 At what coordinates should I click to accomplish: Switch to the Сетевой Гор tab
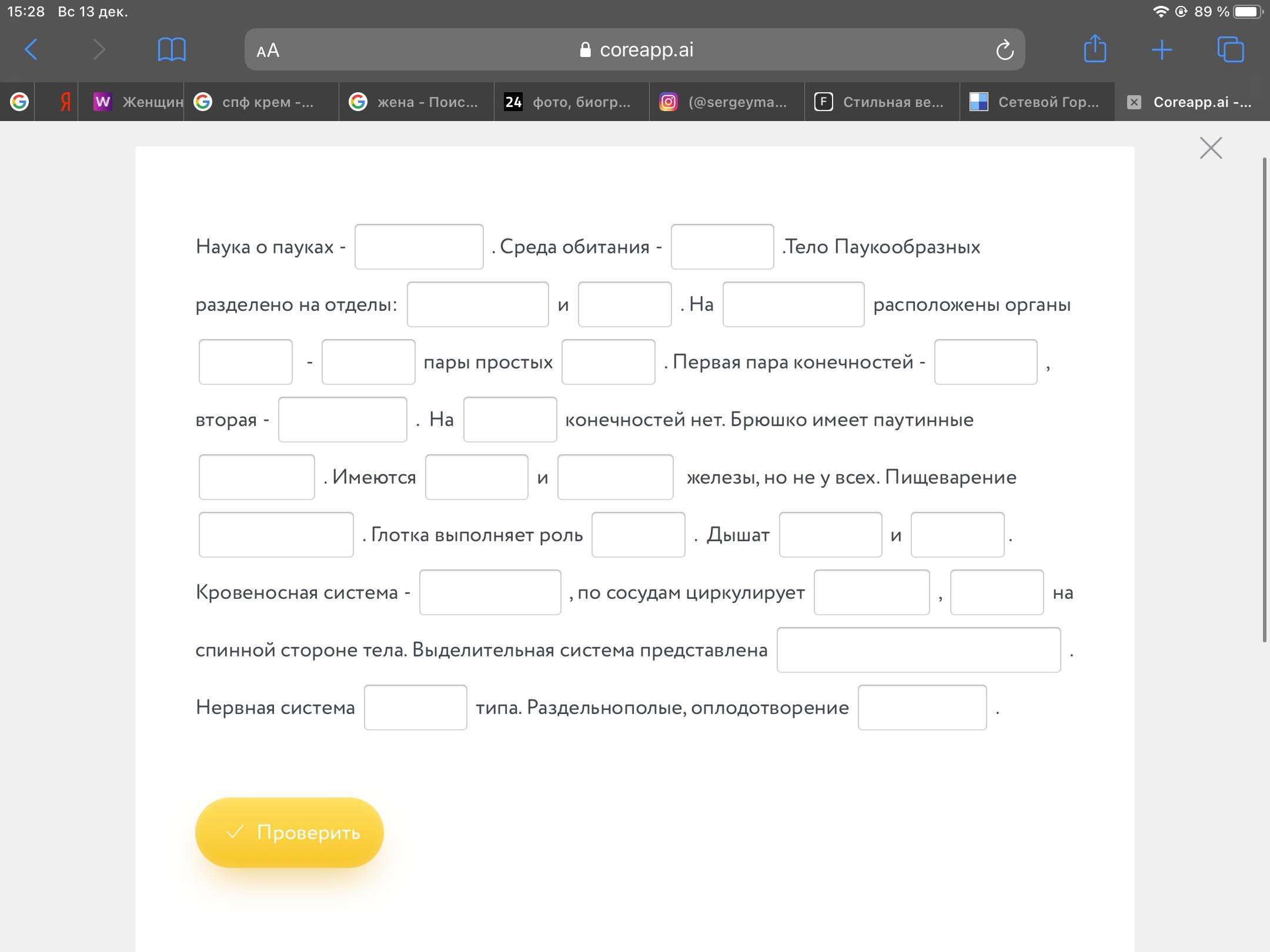(x=1037, y=102)
